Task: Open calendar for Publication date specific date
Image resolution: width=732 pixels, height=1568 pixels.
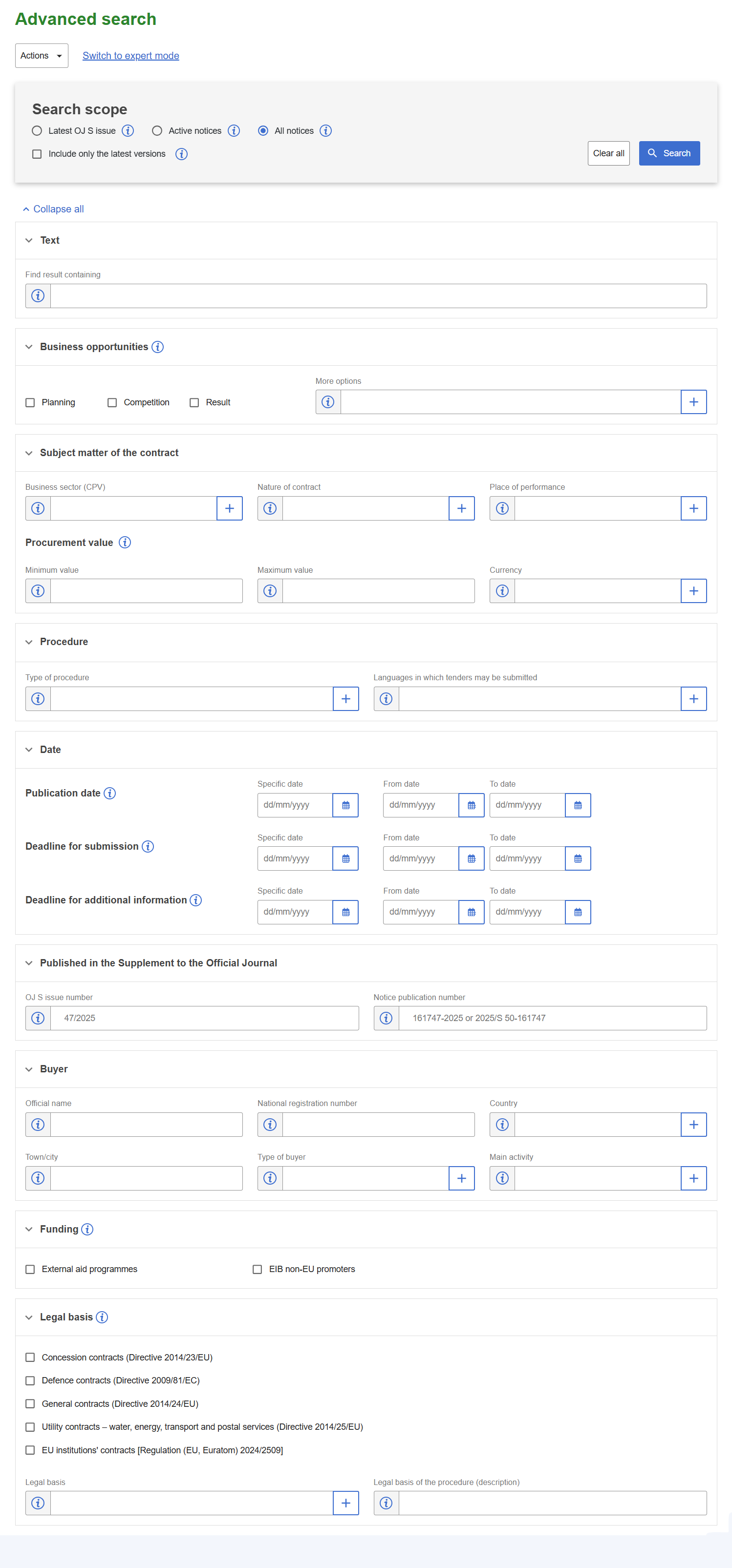Action: (346, 805)
